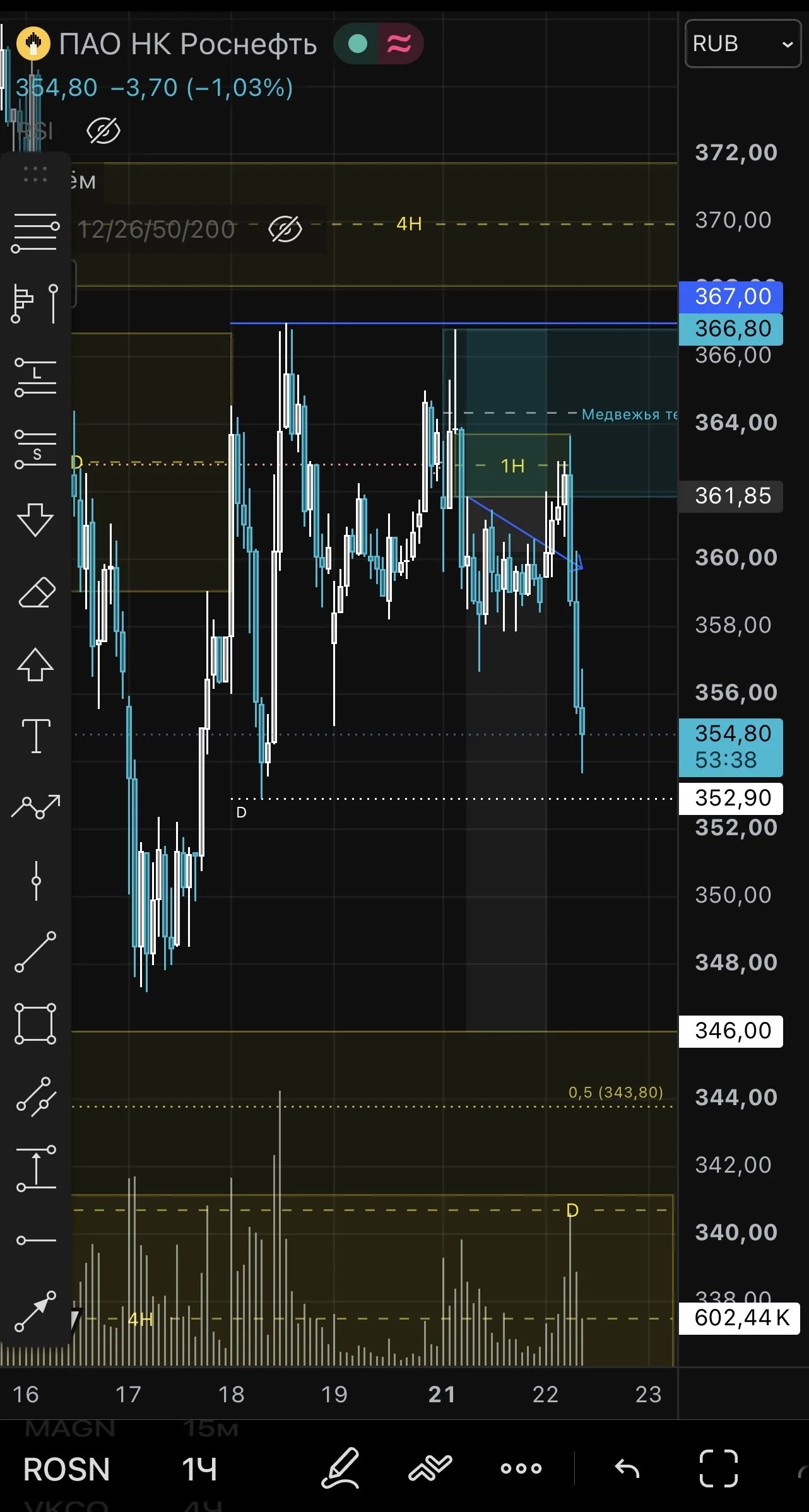The width and height of the screenshot is (809, 1512).
Task: Select the 12/26/50/200 indicator label
Action: click(156, 229)
